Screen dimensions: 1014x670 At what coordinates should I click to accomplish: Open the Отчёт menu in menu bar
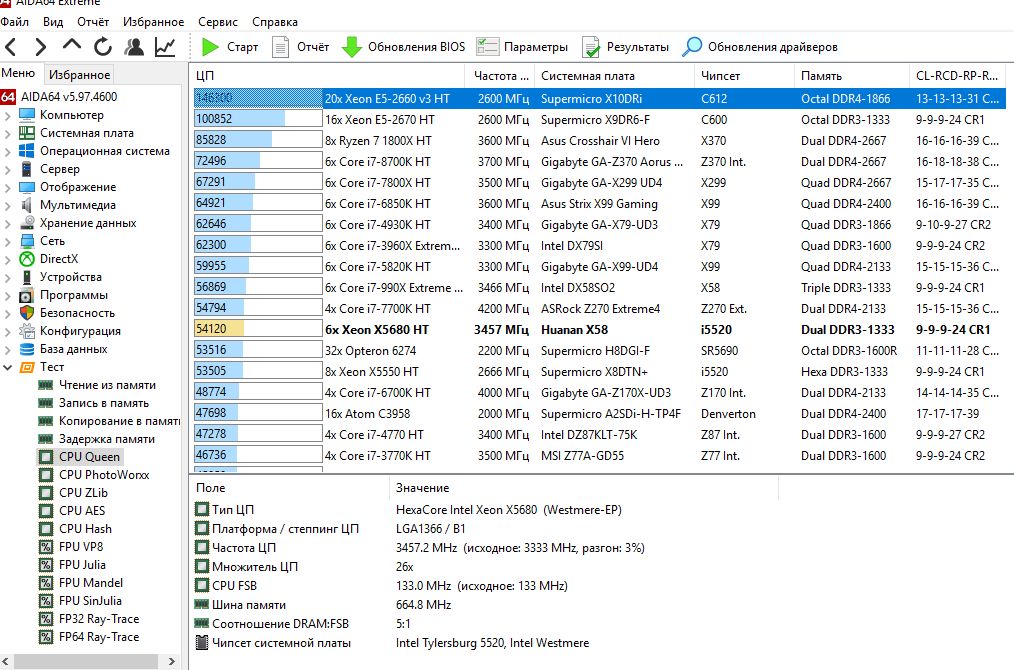[93, 21]
